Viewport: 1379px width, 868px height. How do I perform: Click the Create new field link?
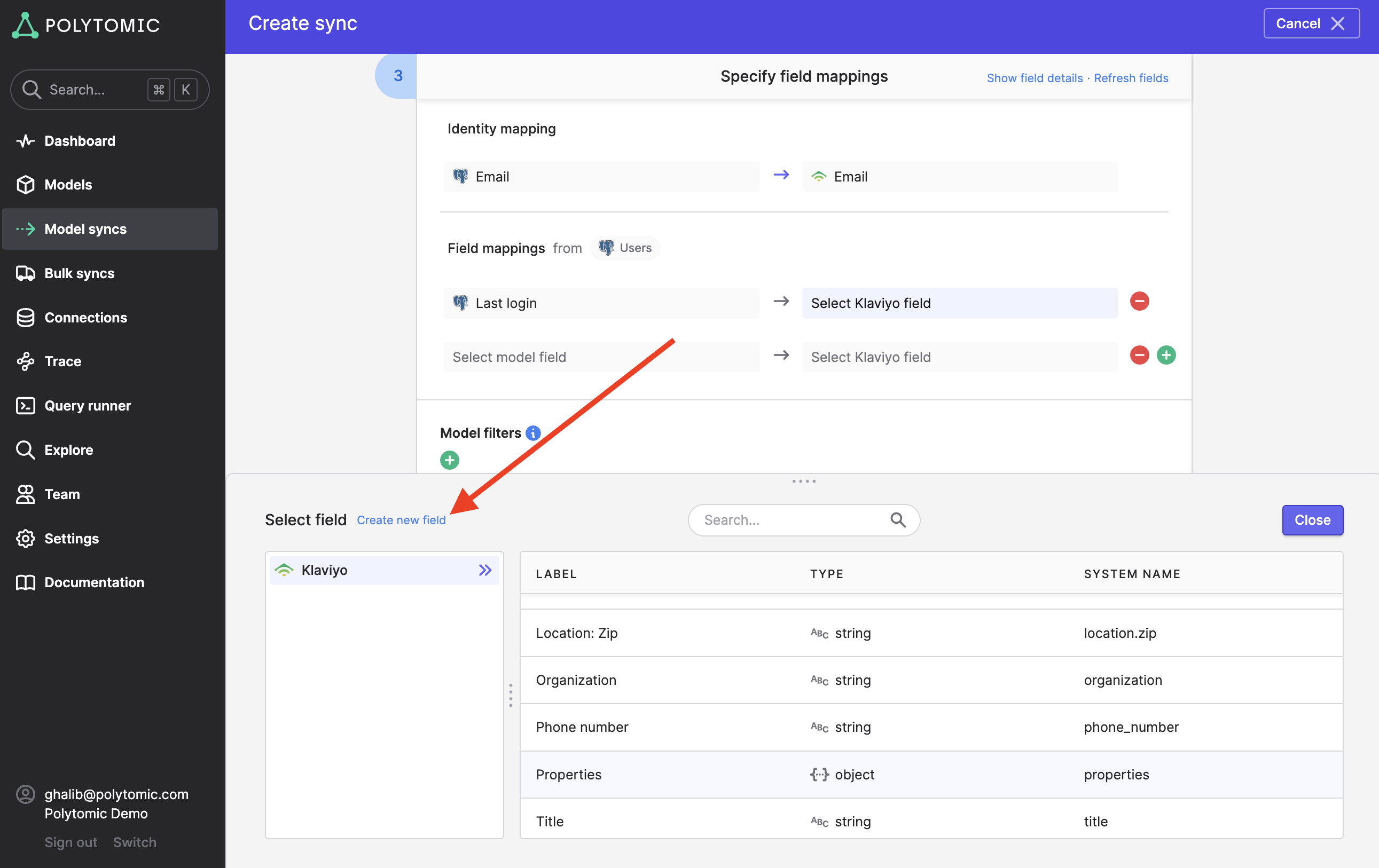click(x=401, y=520)
